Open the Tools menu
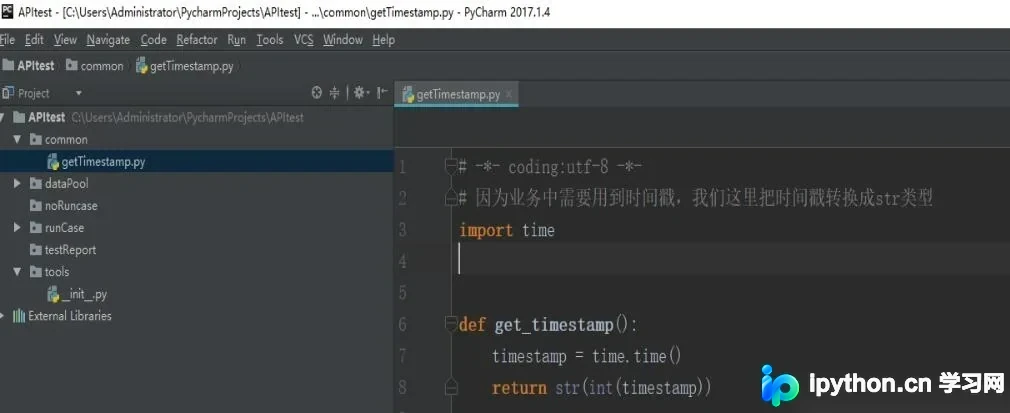The height and width of the screenshot is (413, 1010). [x=269, y=40]
